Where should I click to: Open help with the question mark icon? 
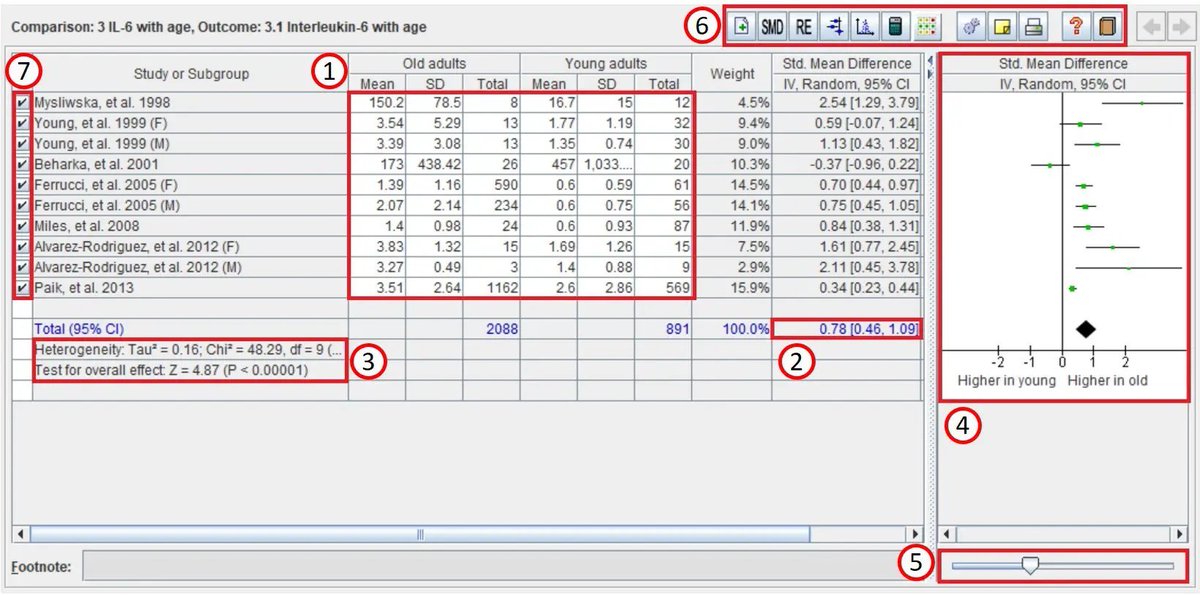pos(1075,27)
